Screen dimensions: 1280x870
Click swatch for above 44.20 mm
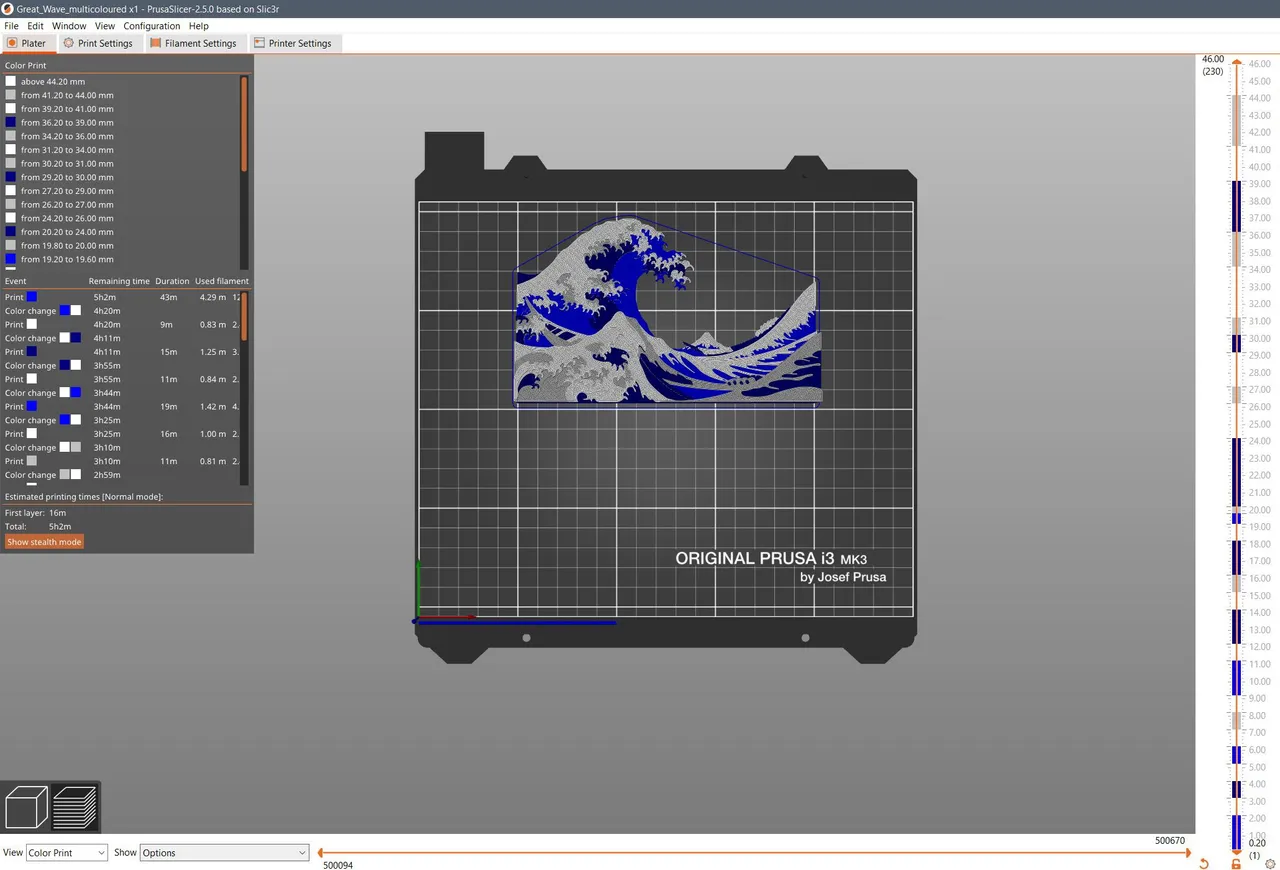[x=11, y=81]
